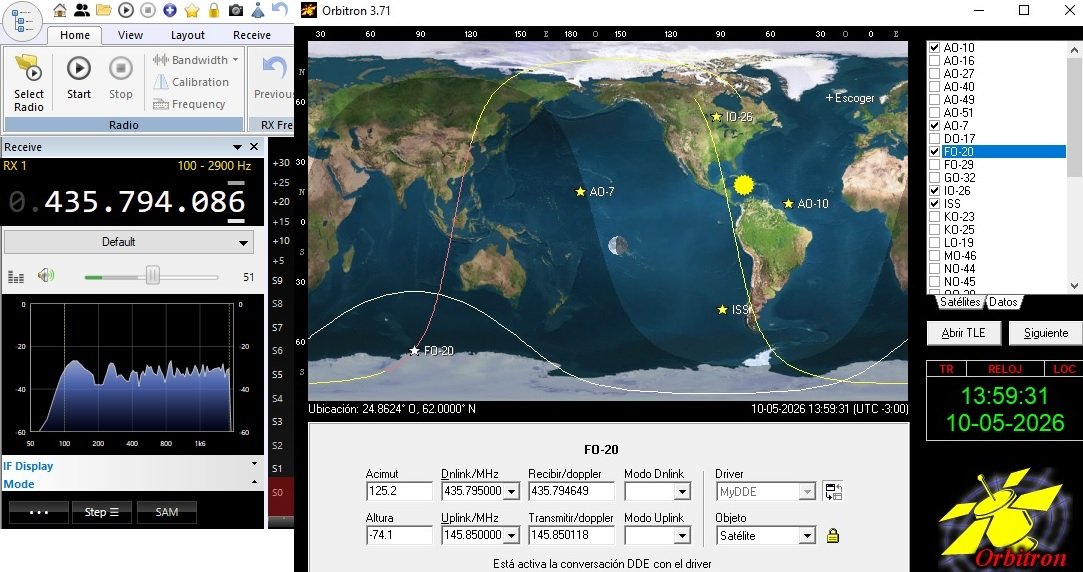Click the small play icon in quick access toolbar
The image size is (1083, 572).
126,10
